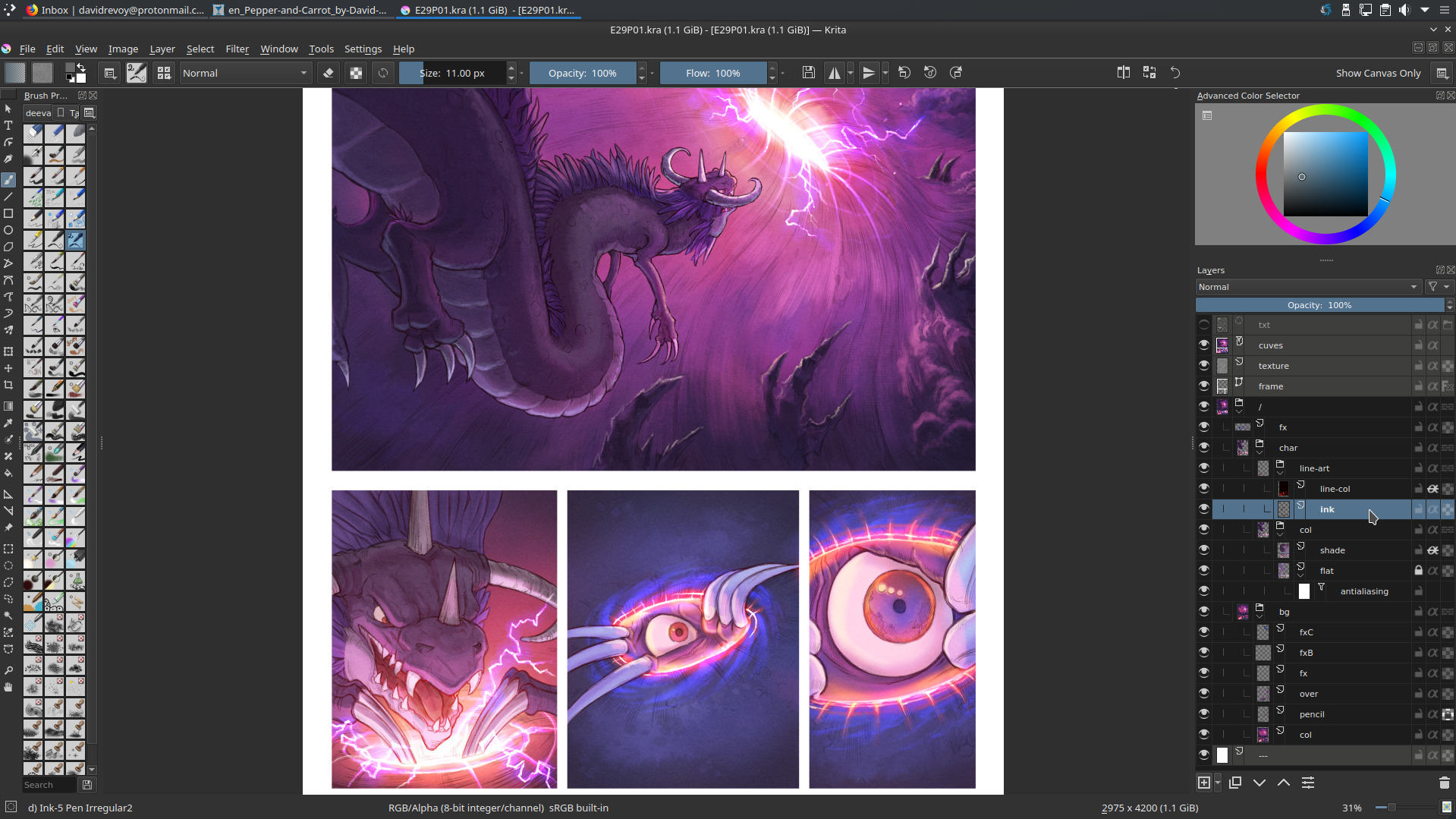Open the brush blending mode dropdown
Viewport: 1456px width, 819px height.
tap(245, 73)
